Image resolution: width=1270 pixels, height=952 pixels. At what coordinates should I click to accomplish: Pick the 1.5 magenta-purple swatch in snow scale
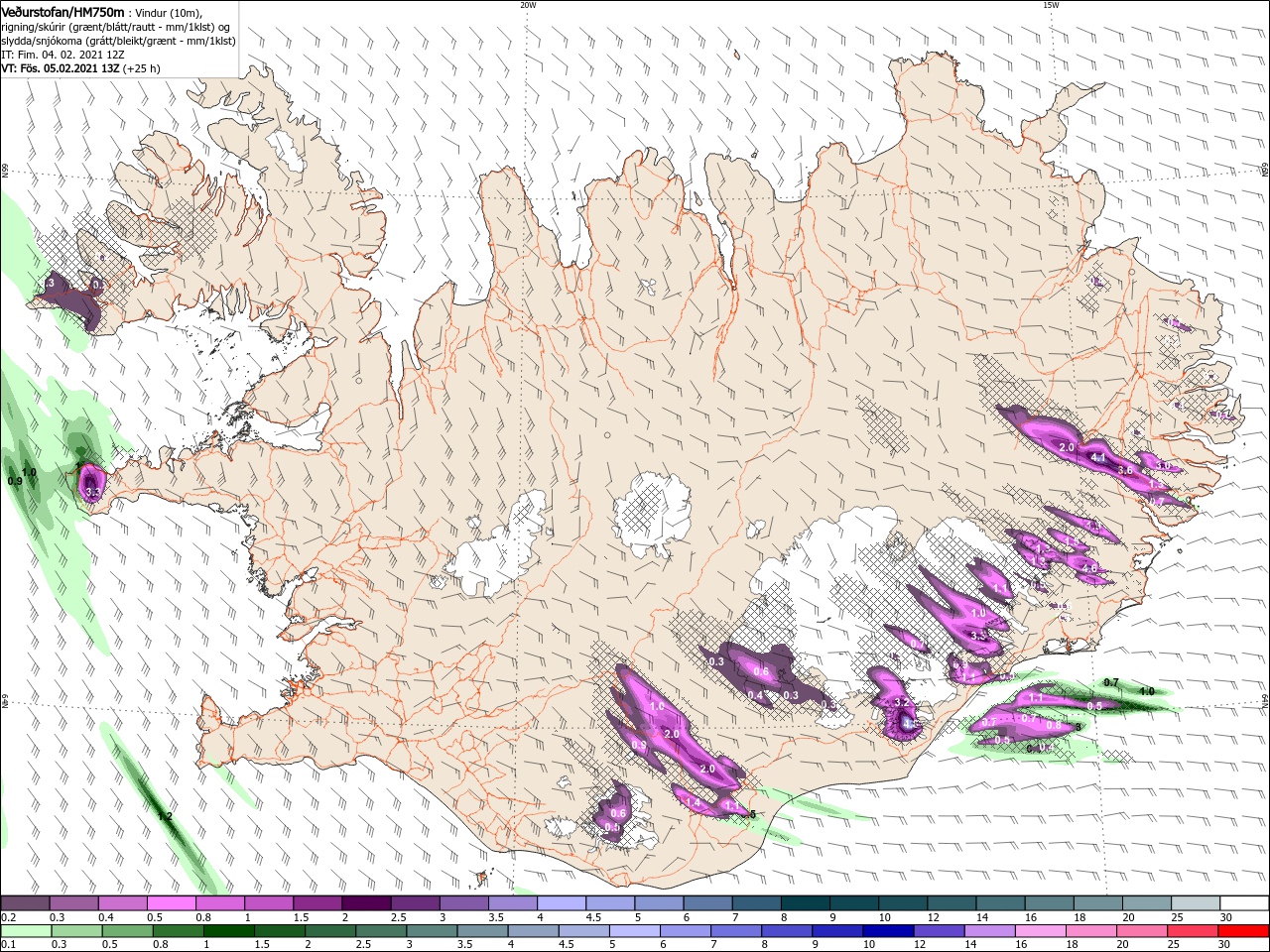click(317, 903)
